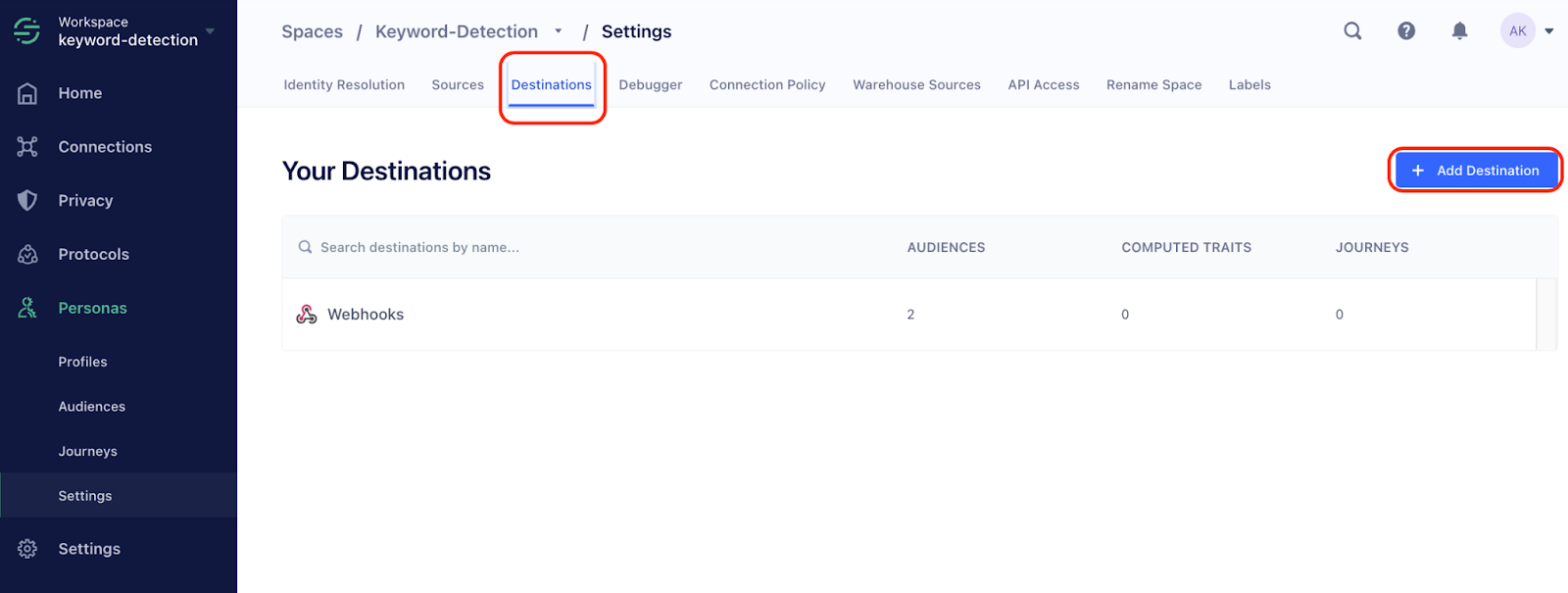Click Add Destination button
1568x593 pixels.
pos(1476,171)
